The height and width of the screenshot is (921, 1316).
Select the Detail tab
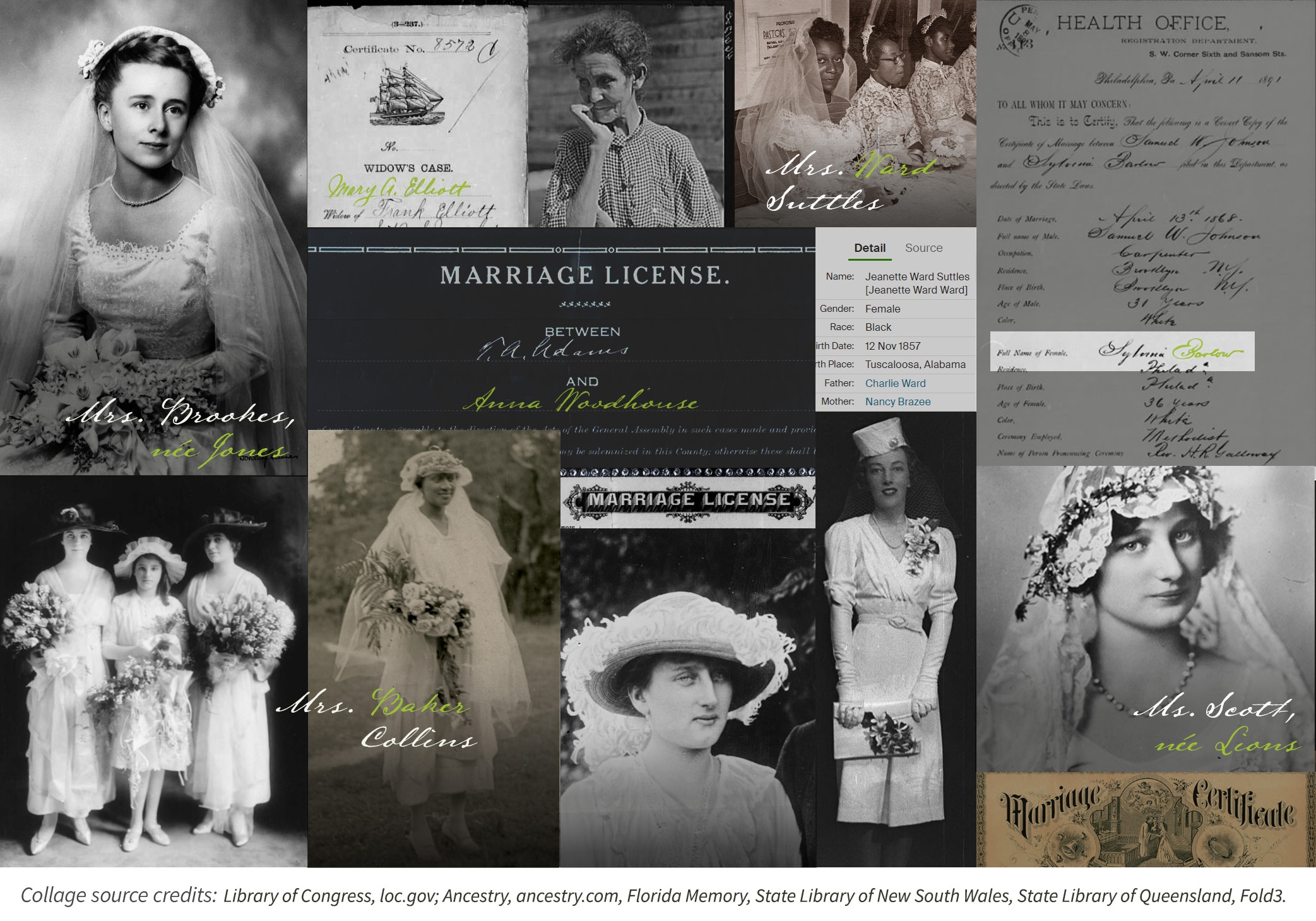pyautogui.click(x=869, y=248)
